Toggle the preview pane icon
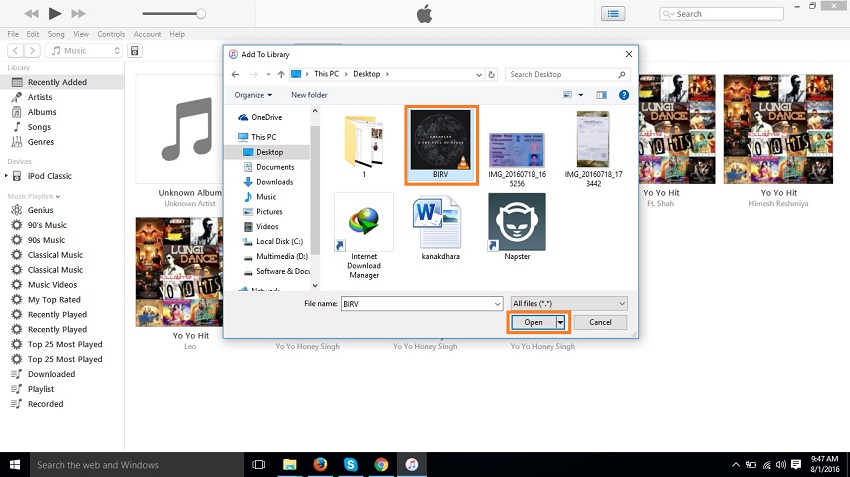 [602, 95]
